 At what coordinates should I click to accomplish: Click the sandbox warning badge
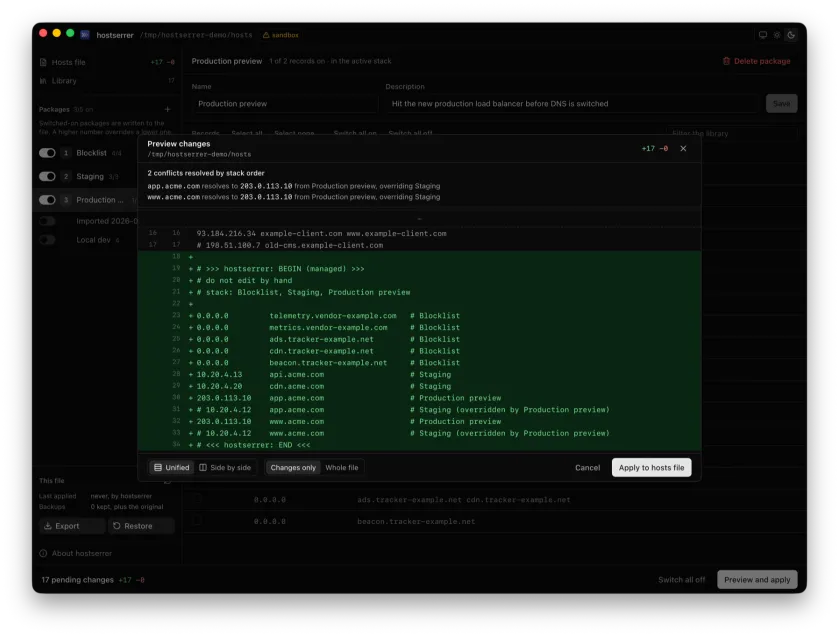coord(280,35)
